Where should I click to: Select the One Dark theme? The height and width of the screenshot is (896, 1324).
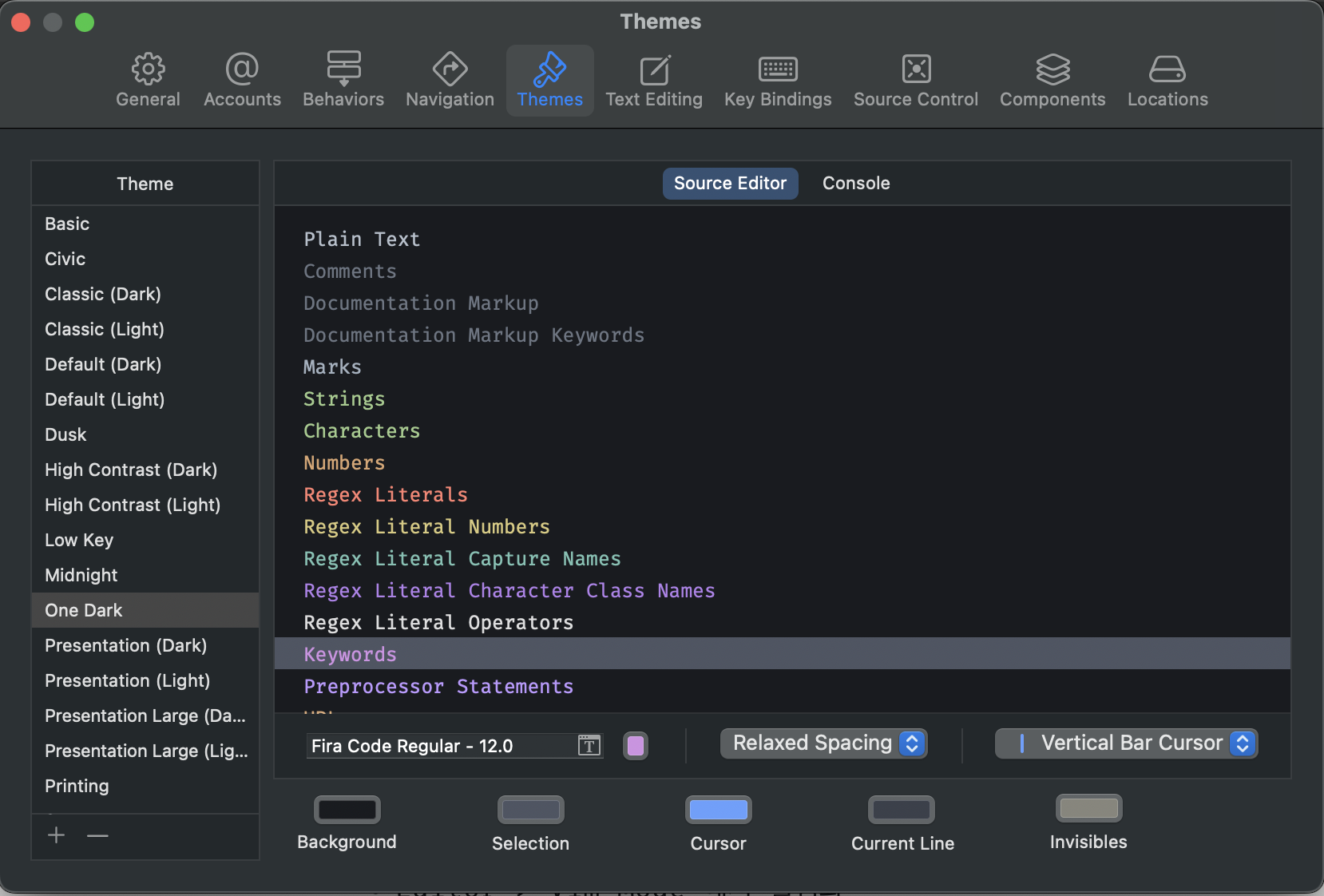(145, 610)
